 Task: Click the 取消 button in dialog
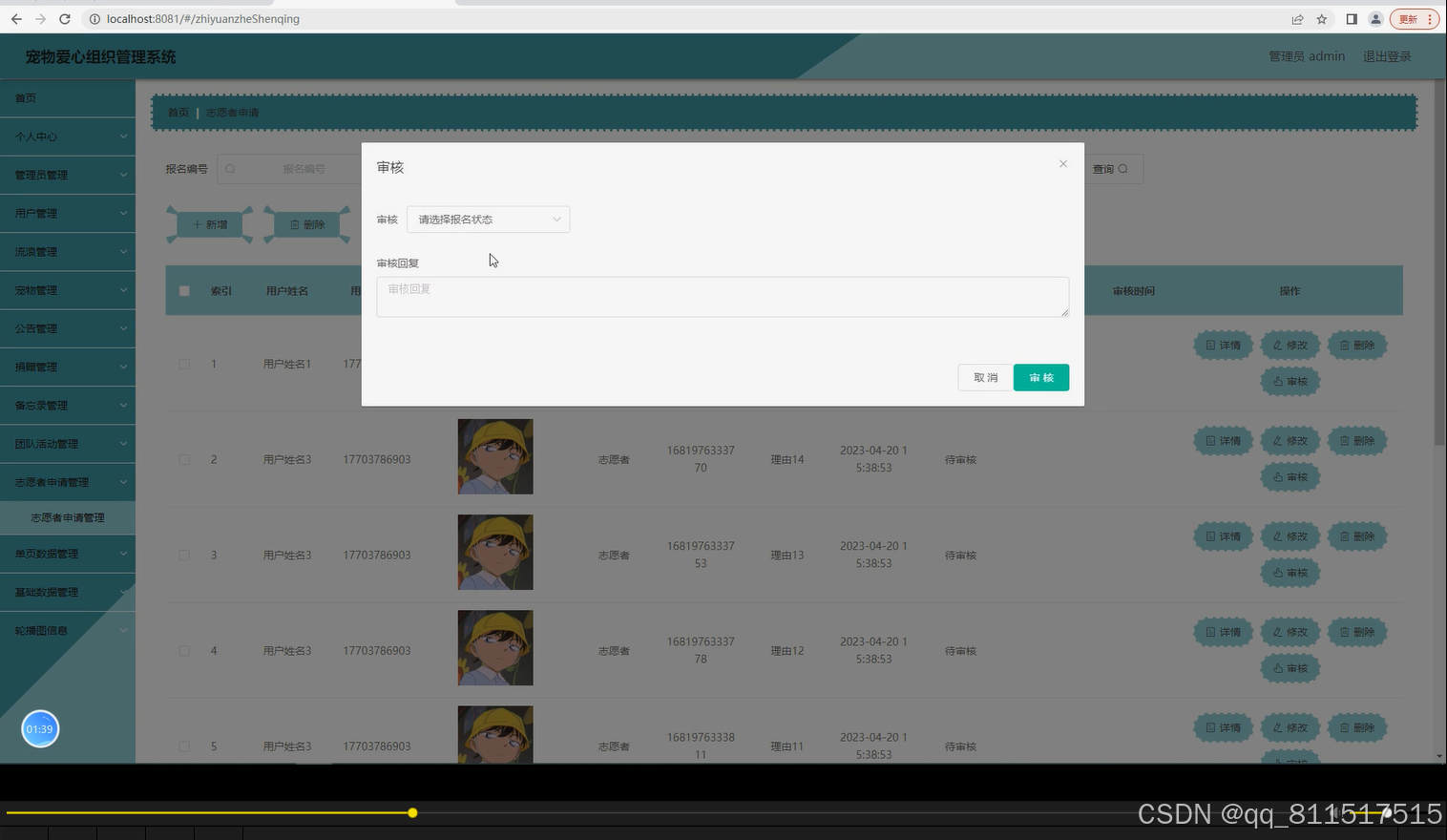click(985, 378)
